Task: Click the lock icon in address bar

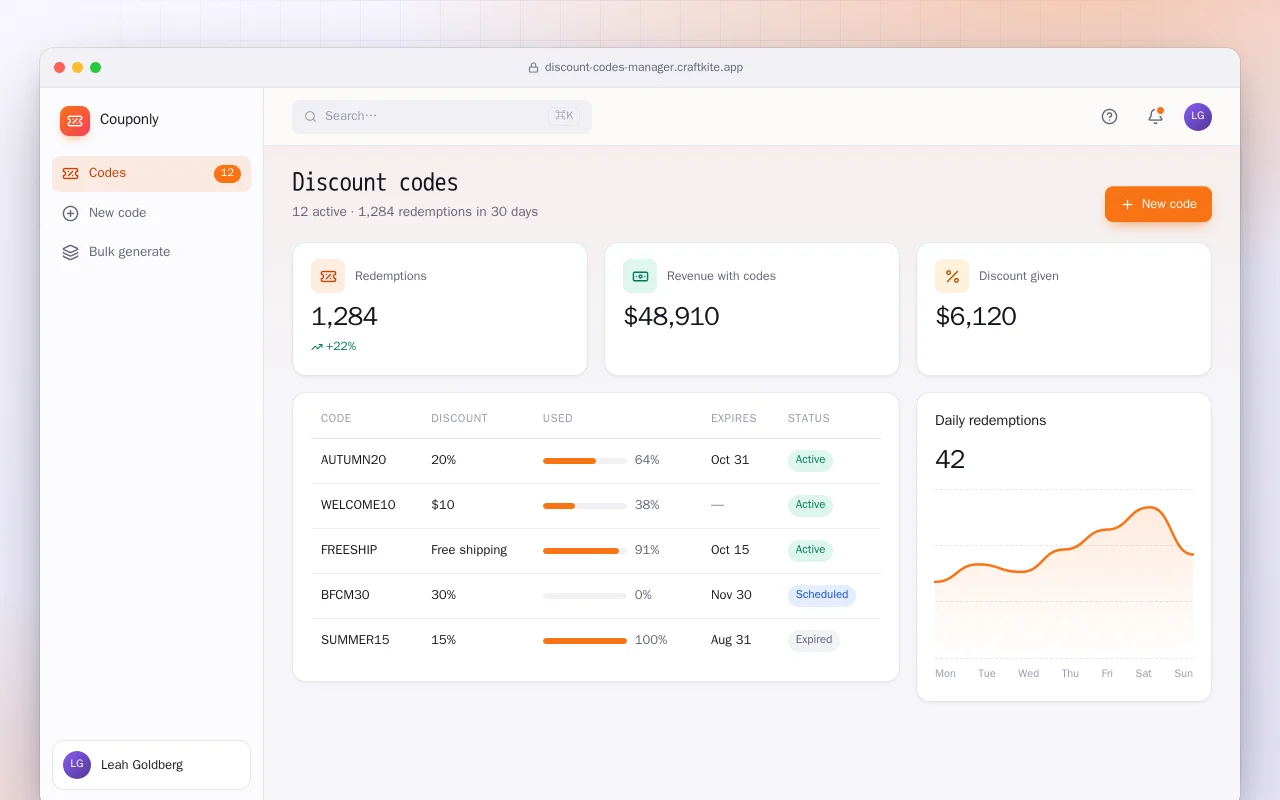Action: 533,68
